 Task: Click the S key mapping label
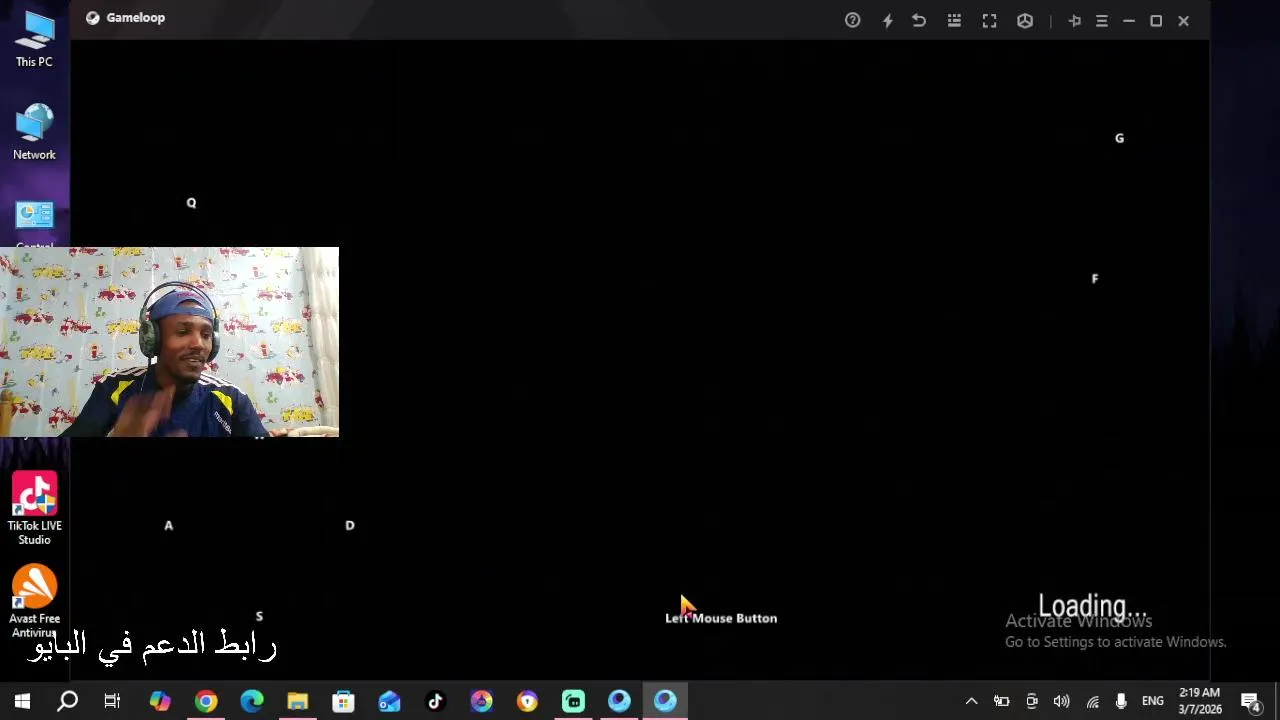point(259,616)
